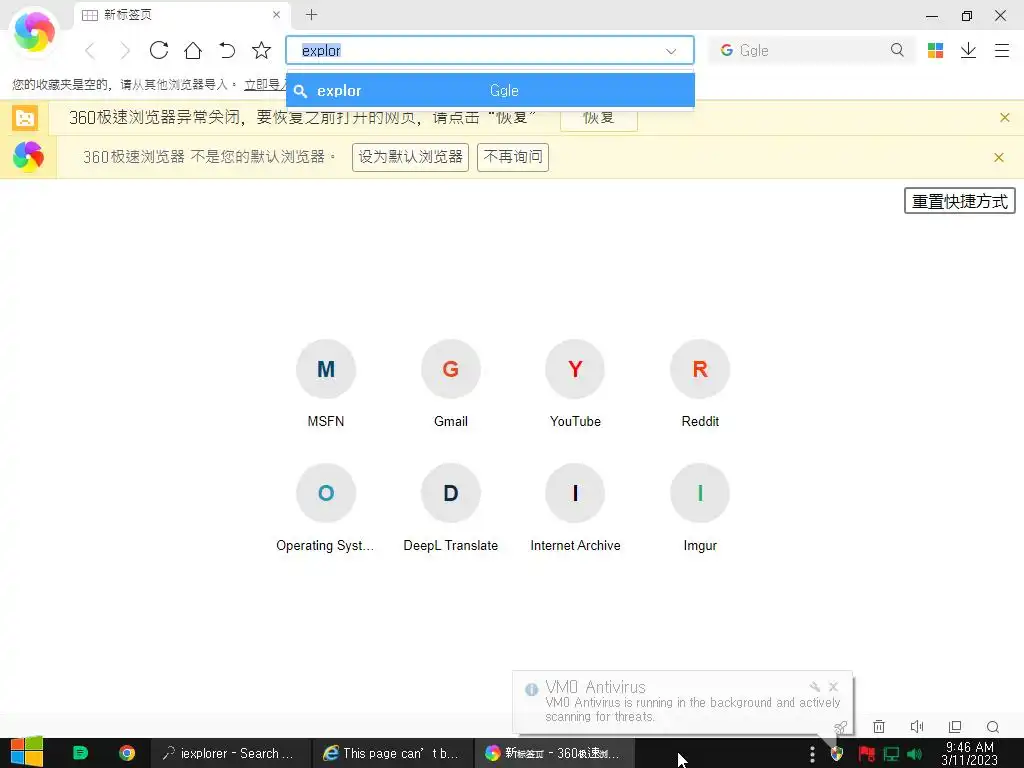This screenshot has width=1024, height=768.
Task: Click 设为默认浏览器 button
Action: (x=410, y=157)
